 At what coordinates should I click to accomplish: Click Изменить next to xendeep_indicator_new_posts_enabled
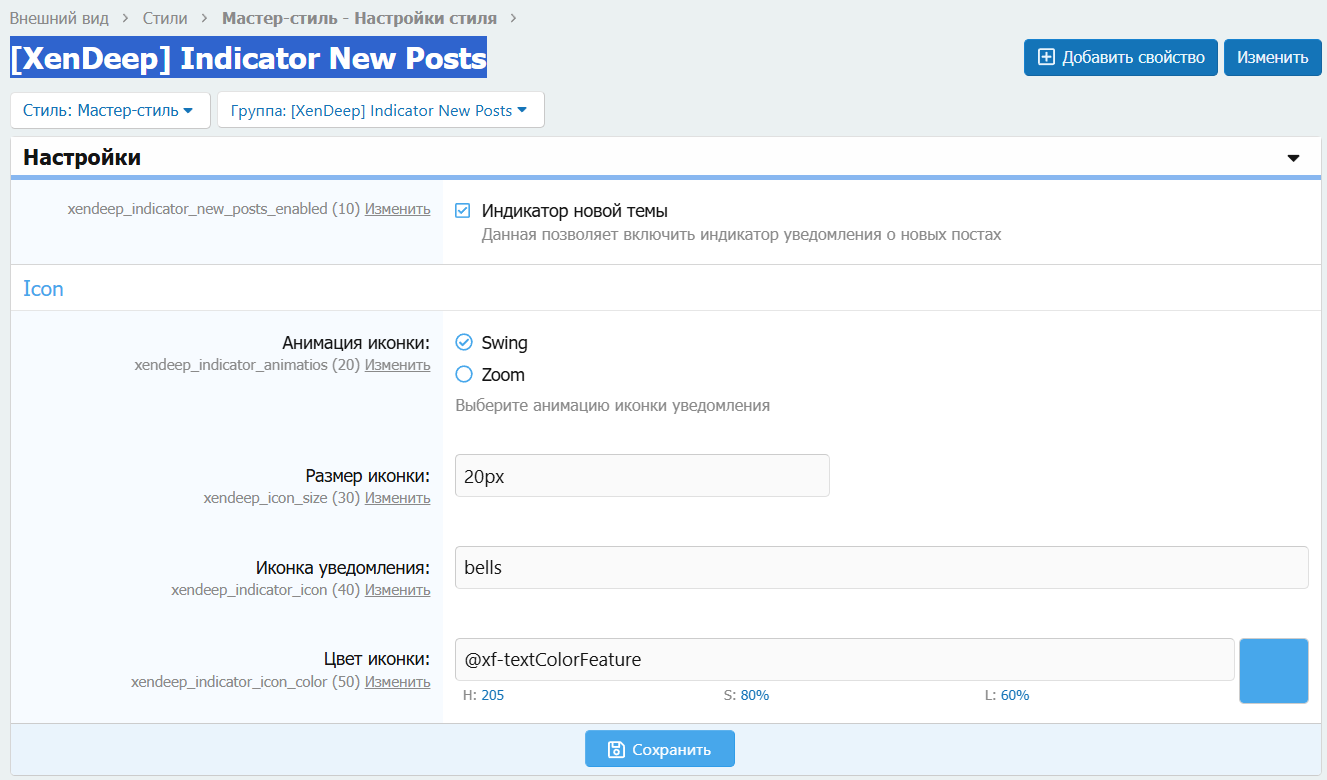[397, 209]
